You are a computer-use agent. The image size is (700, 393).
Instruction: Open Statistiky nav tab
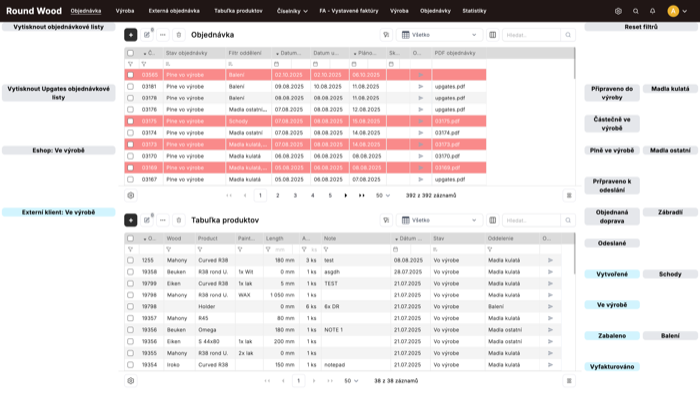[x=474, y=11]
